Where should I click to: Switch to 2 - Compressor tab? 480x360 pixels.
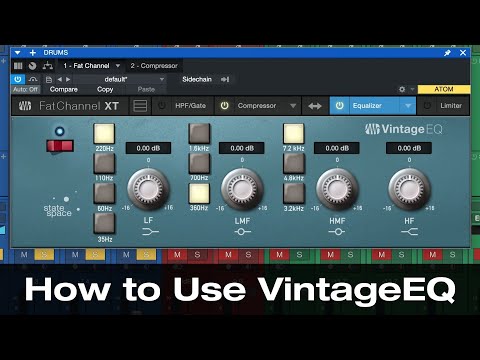pyautogui.click(x=154, y=66)
